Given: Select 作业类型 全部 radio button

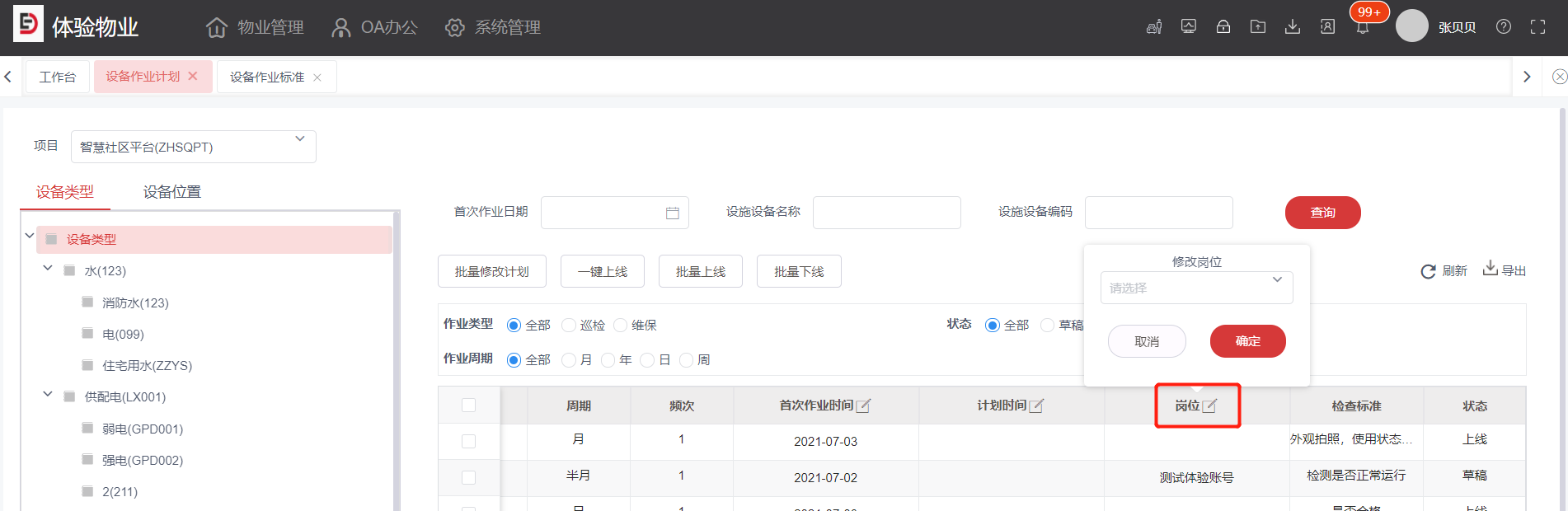Looking at the screenshot, I should point(514,326).
